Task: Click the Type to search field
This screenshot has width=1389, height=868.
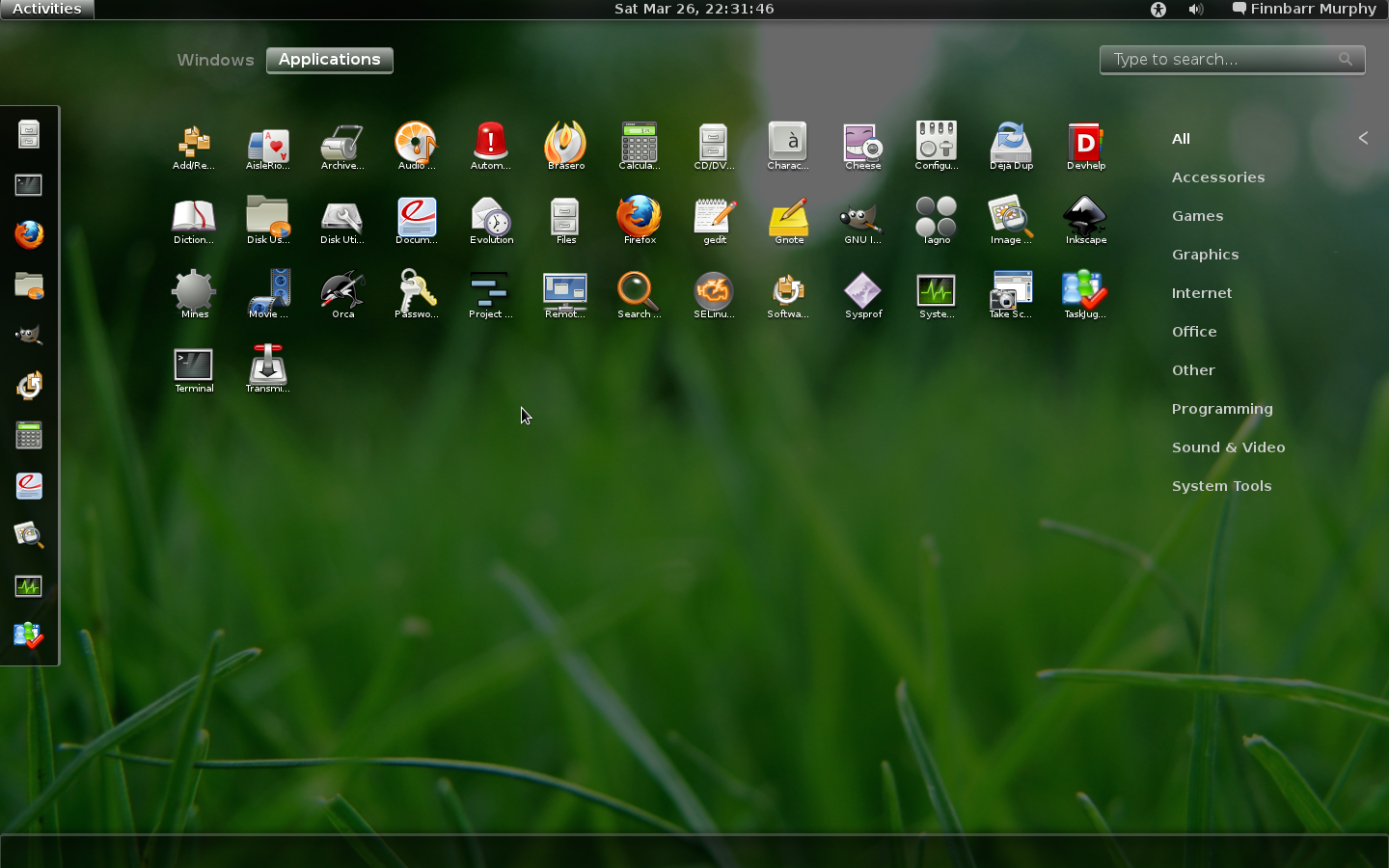Action: tap(1222, 60)
